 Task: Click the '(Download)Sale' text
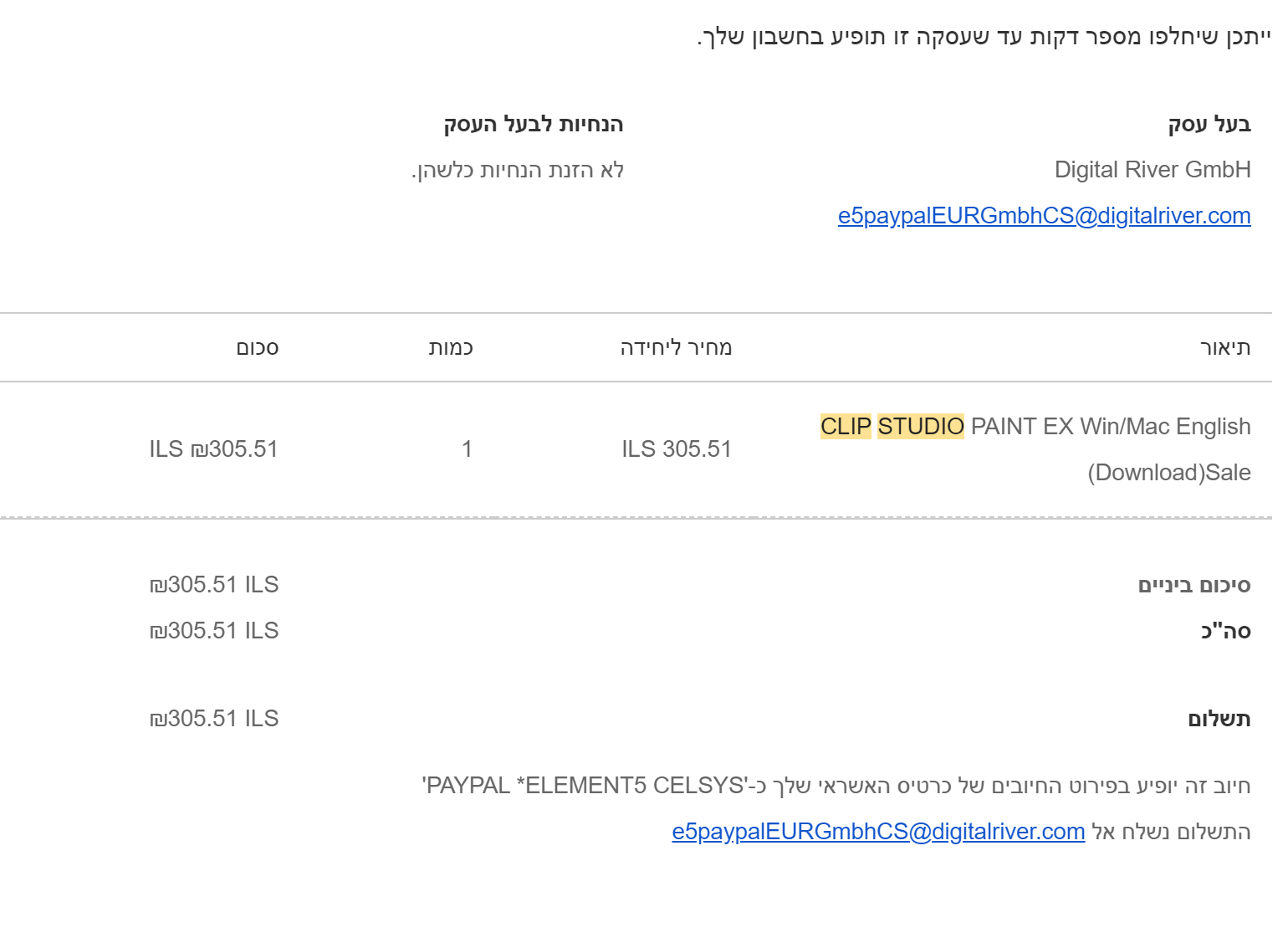1169,473
